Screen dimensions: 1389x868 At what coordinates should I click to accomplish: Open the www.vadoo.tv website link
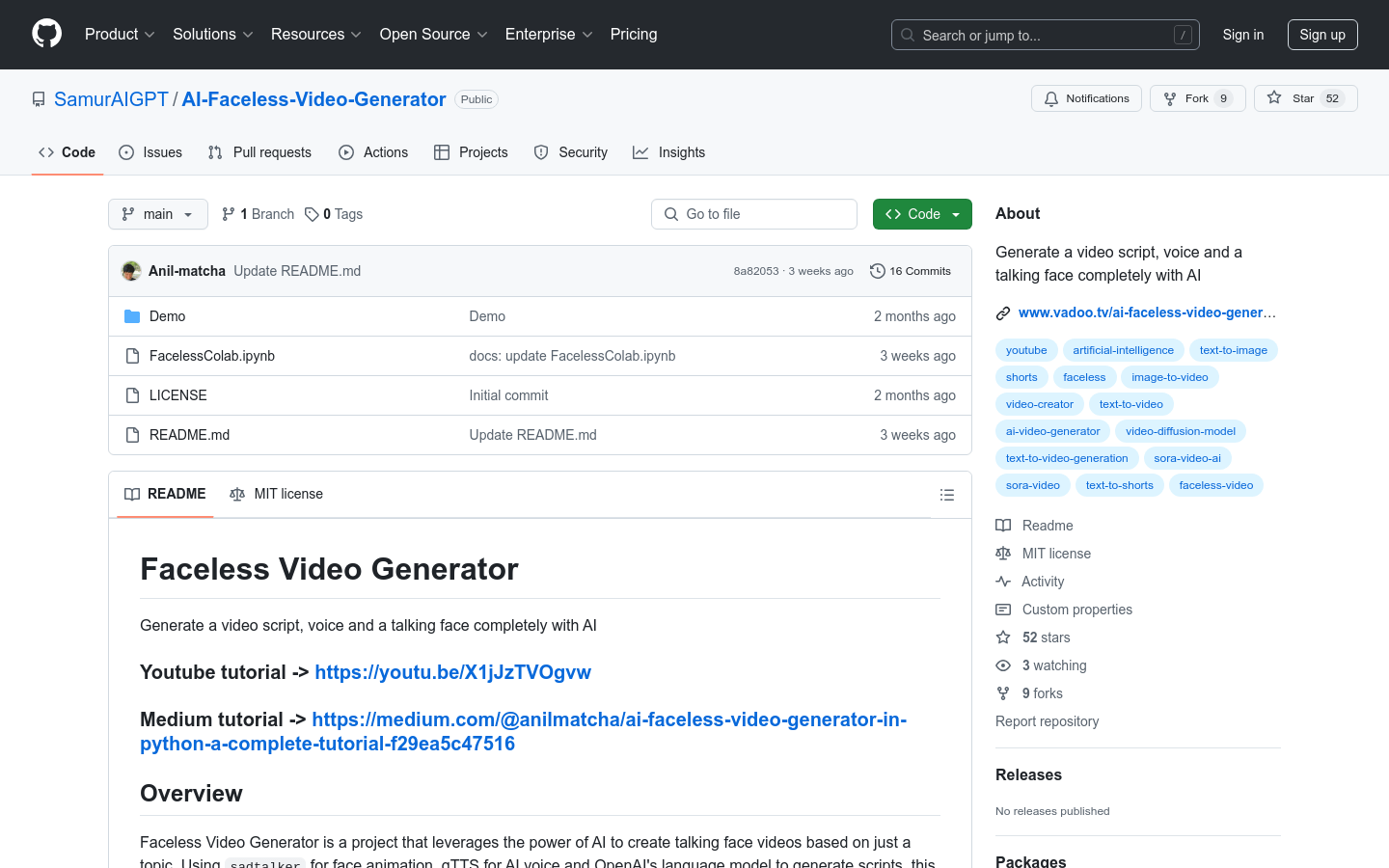[x=1147, y=312]
